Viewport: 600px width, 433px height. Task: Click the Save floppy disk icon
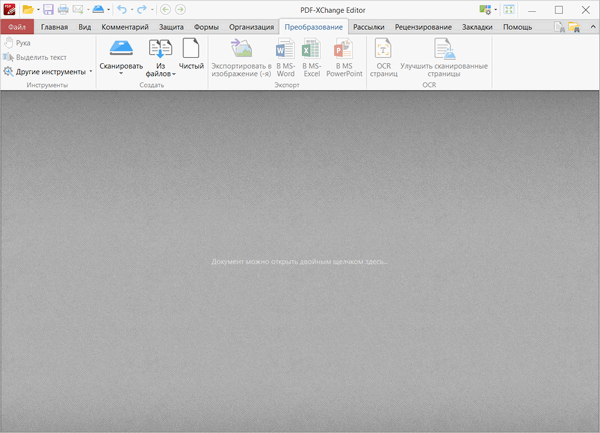coord(48,9)
